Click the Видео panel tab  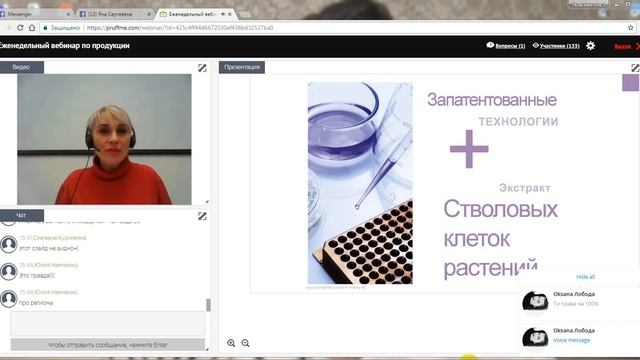tap(21, 67)
